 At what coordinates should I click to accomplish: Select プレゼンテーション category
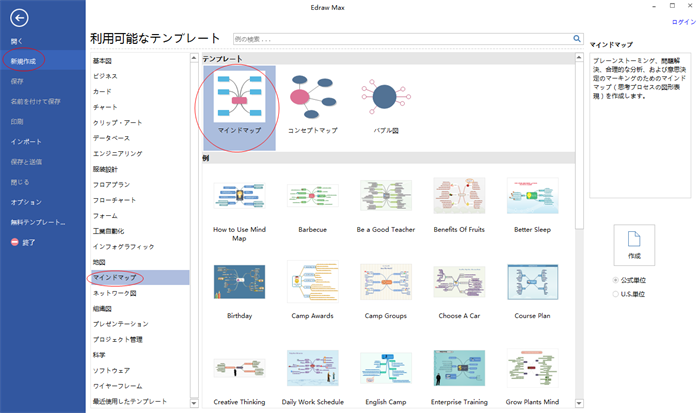pyautogui.click(x=121, y=324)
